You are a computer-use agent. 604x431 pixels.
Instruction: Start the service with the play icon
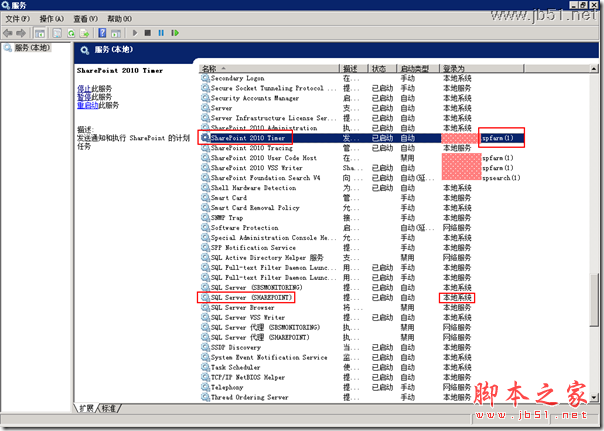pyautogui.click(x=135, y=33)
